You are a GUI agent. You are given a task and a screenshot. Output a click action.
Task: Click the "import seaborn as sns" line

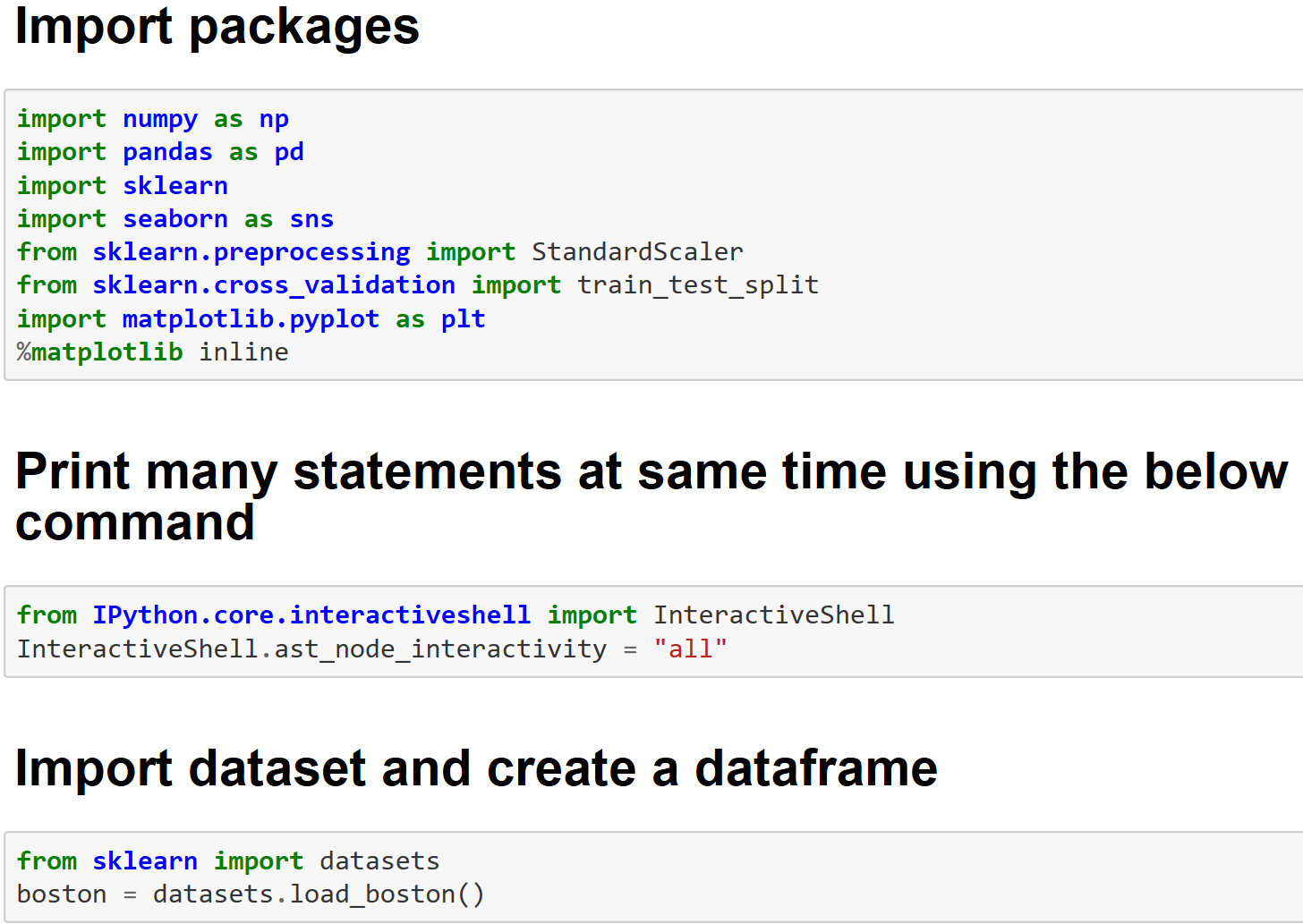[x=175, y=219]
